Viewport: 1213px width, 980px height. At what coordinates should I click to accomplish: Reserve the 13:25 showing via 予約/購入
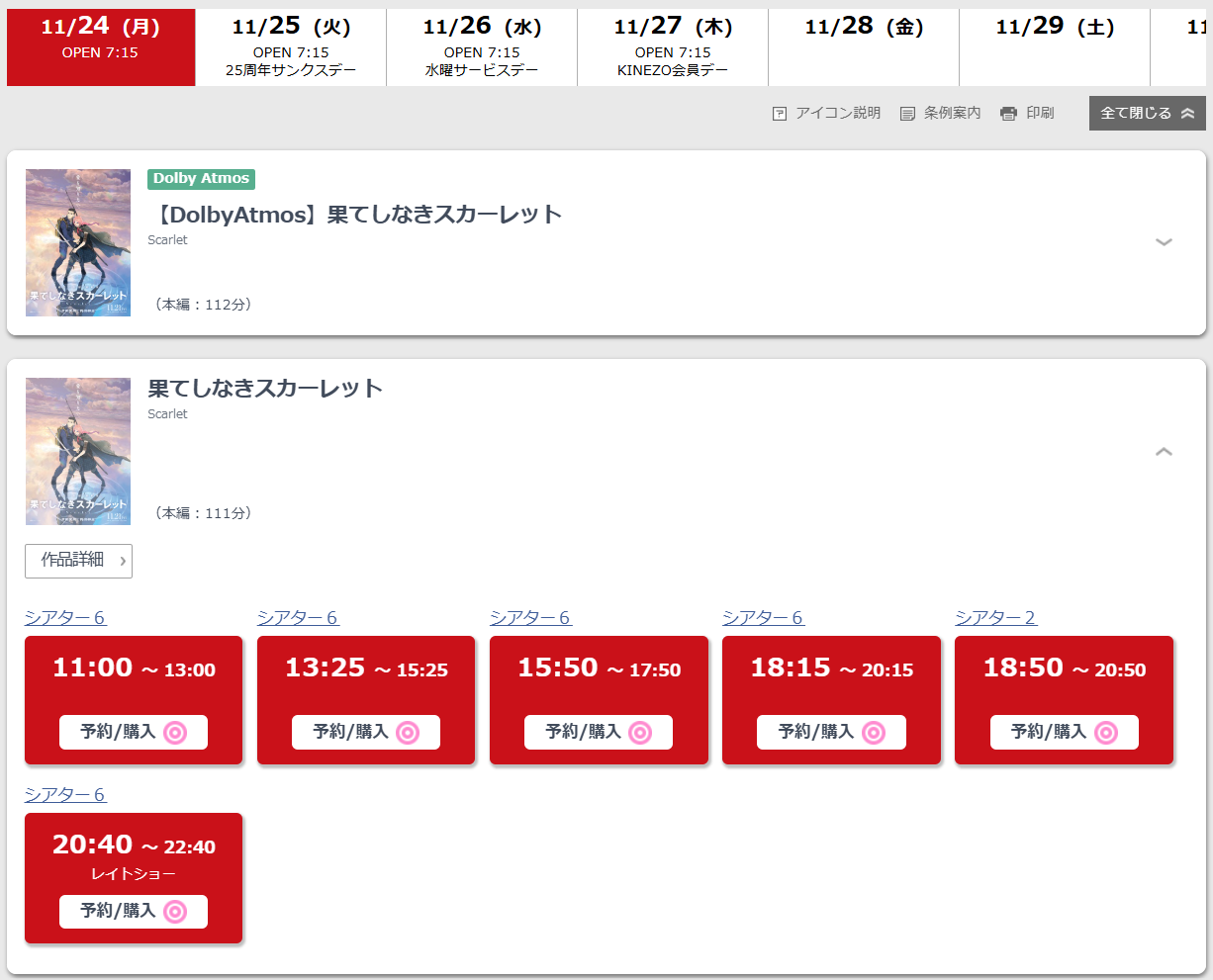(x=365, y=732)
